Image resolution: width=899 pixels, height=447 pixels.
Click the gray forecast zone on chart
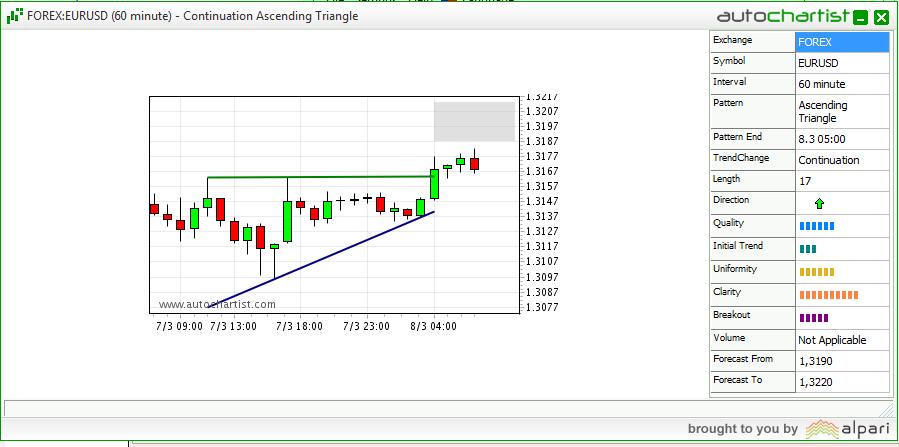pyautogui.click(x=474, y=121)
